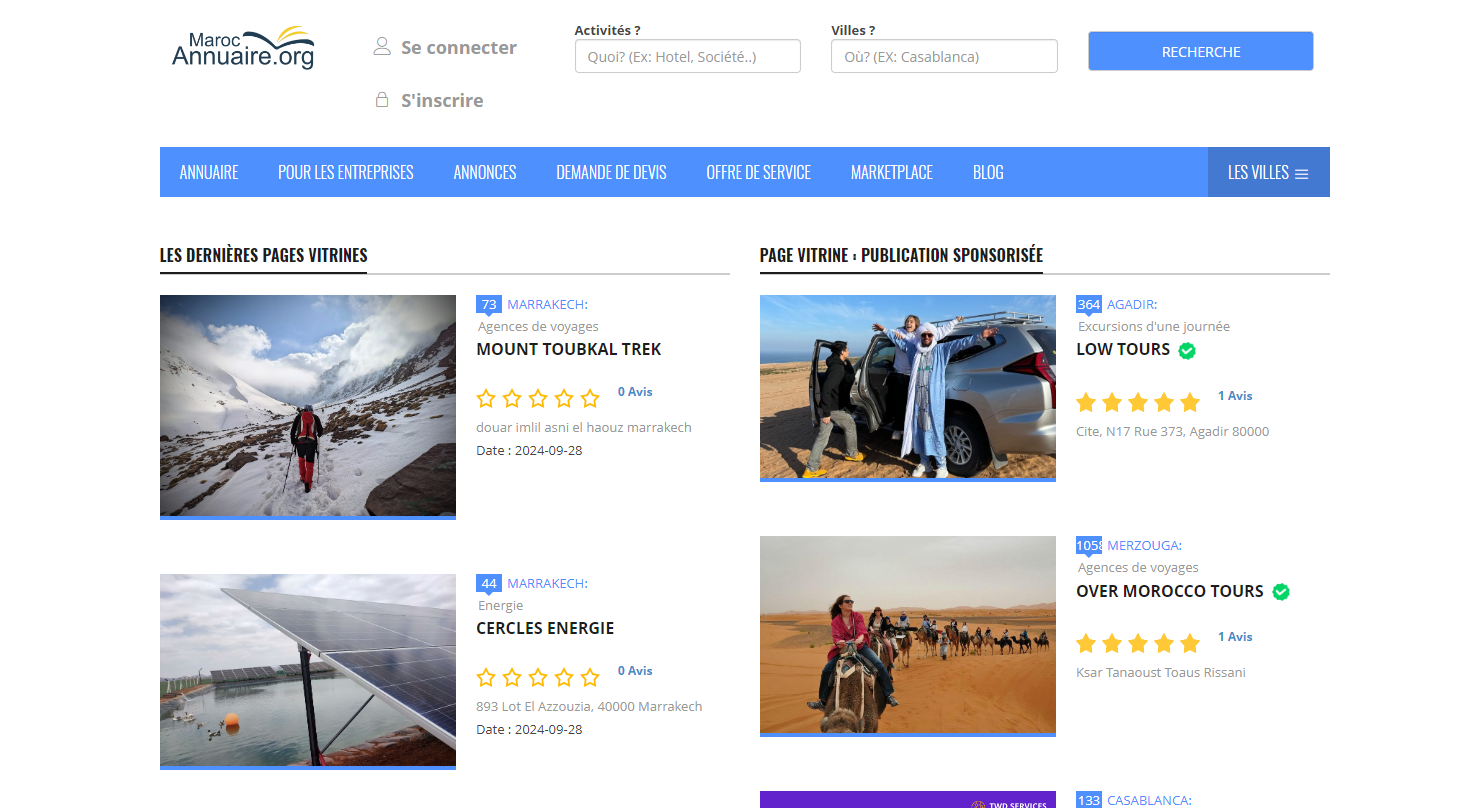The image size is (1475, 808).
Task: Select Demande de devis in navigation
Action: [x=611, y=172]
